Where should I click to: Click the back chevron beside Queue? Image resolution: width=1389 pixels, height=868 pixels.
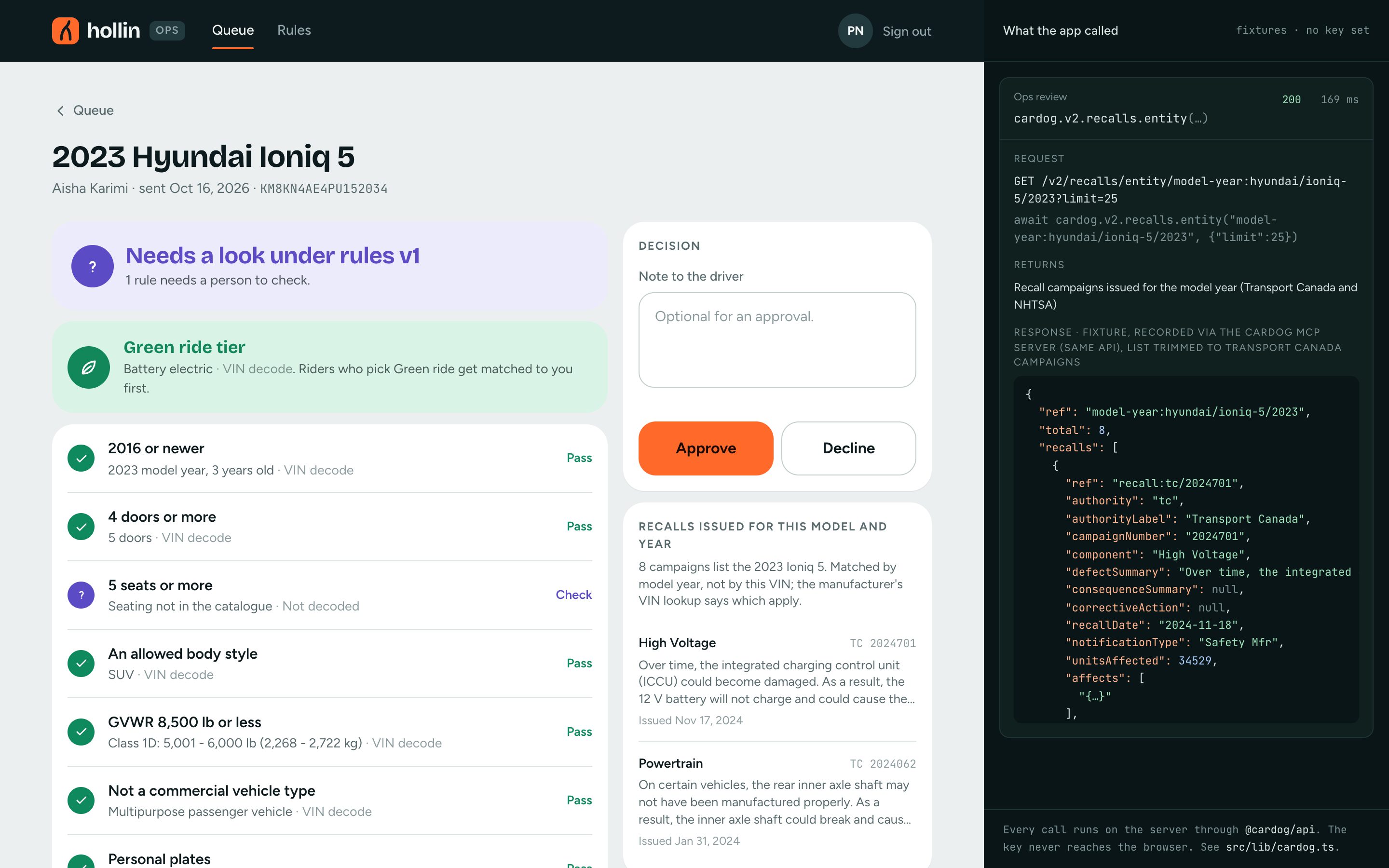click(x=60, y=111)
